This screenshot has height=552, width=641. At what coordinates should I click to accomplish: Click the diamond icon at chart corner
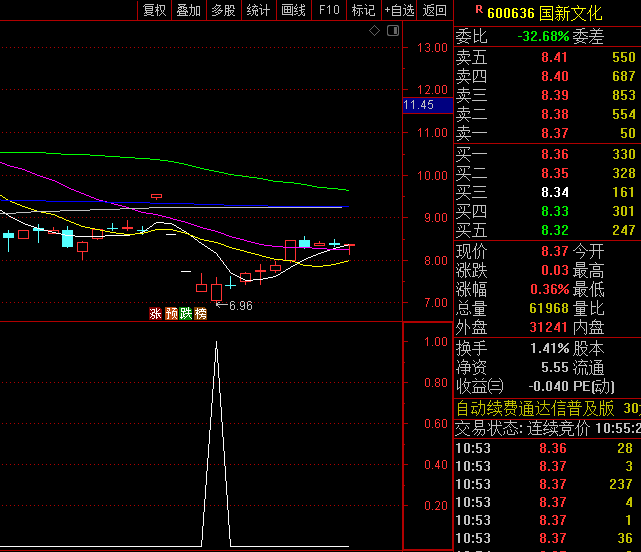(x=375, y=31)
